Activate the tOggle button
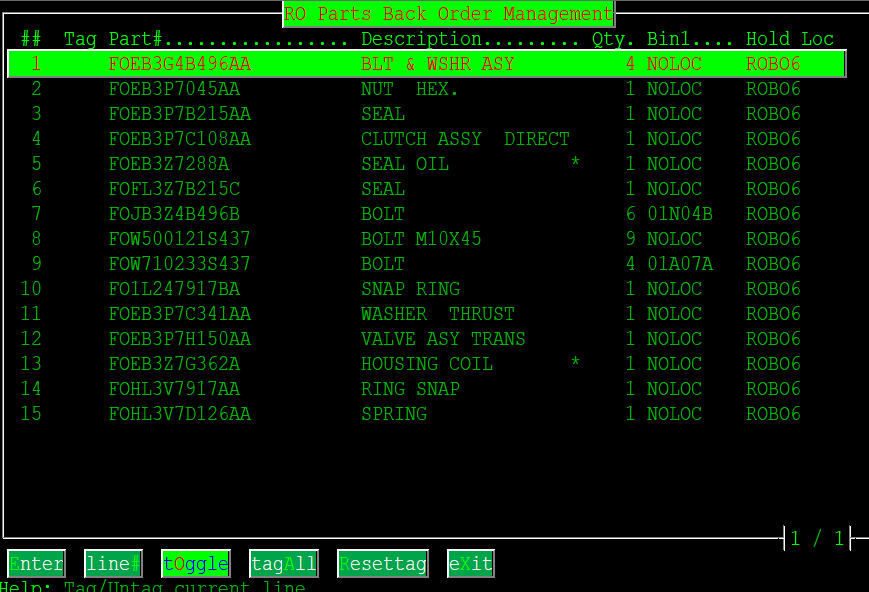Viewport: 869px width, 592px height. pyautogui.click(x=196, y=564)
